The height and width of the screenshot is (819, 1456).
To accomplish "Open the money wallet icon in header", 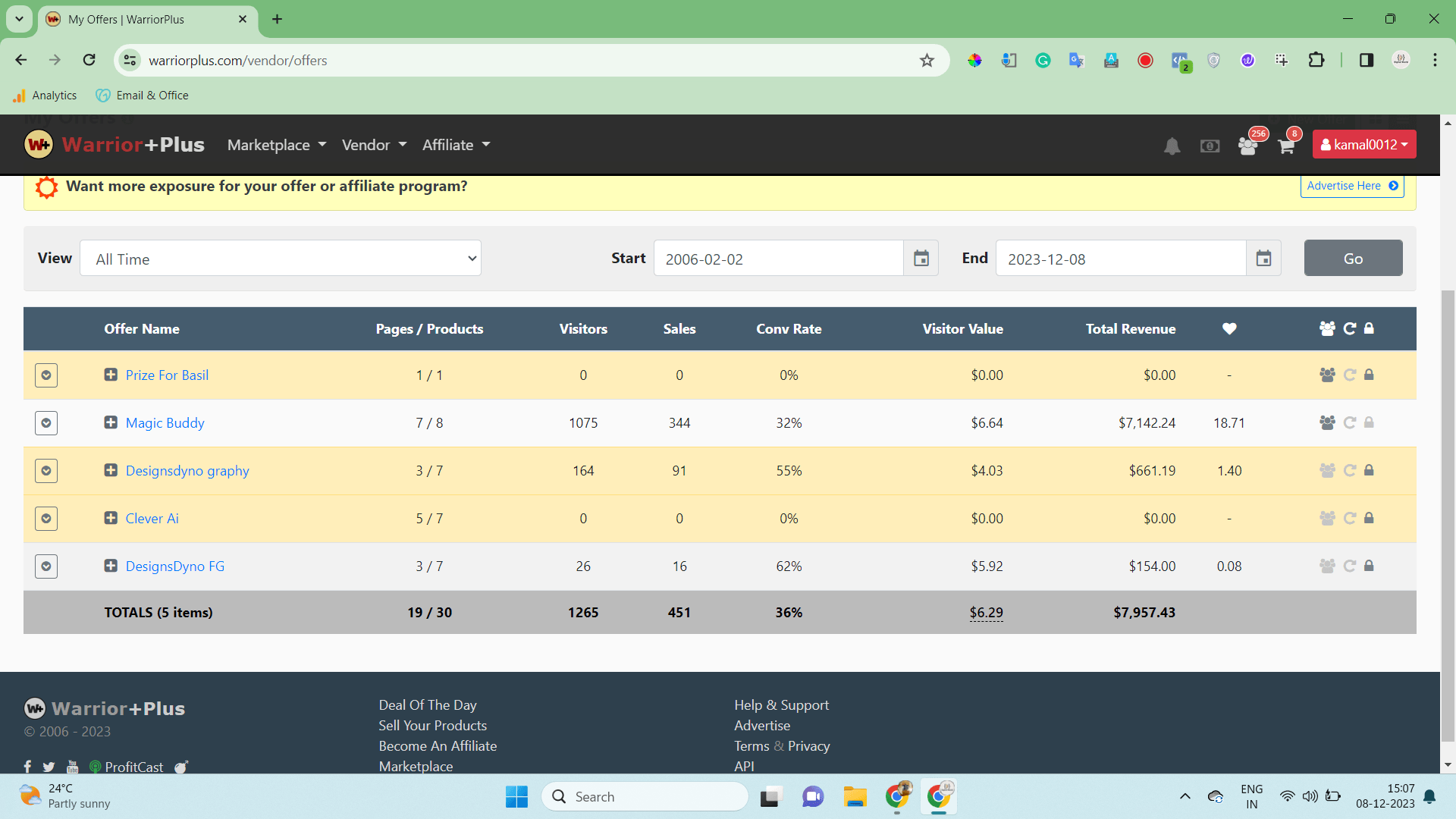I will click(x=1210, y=146).
